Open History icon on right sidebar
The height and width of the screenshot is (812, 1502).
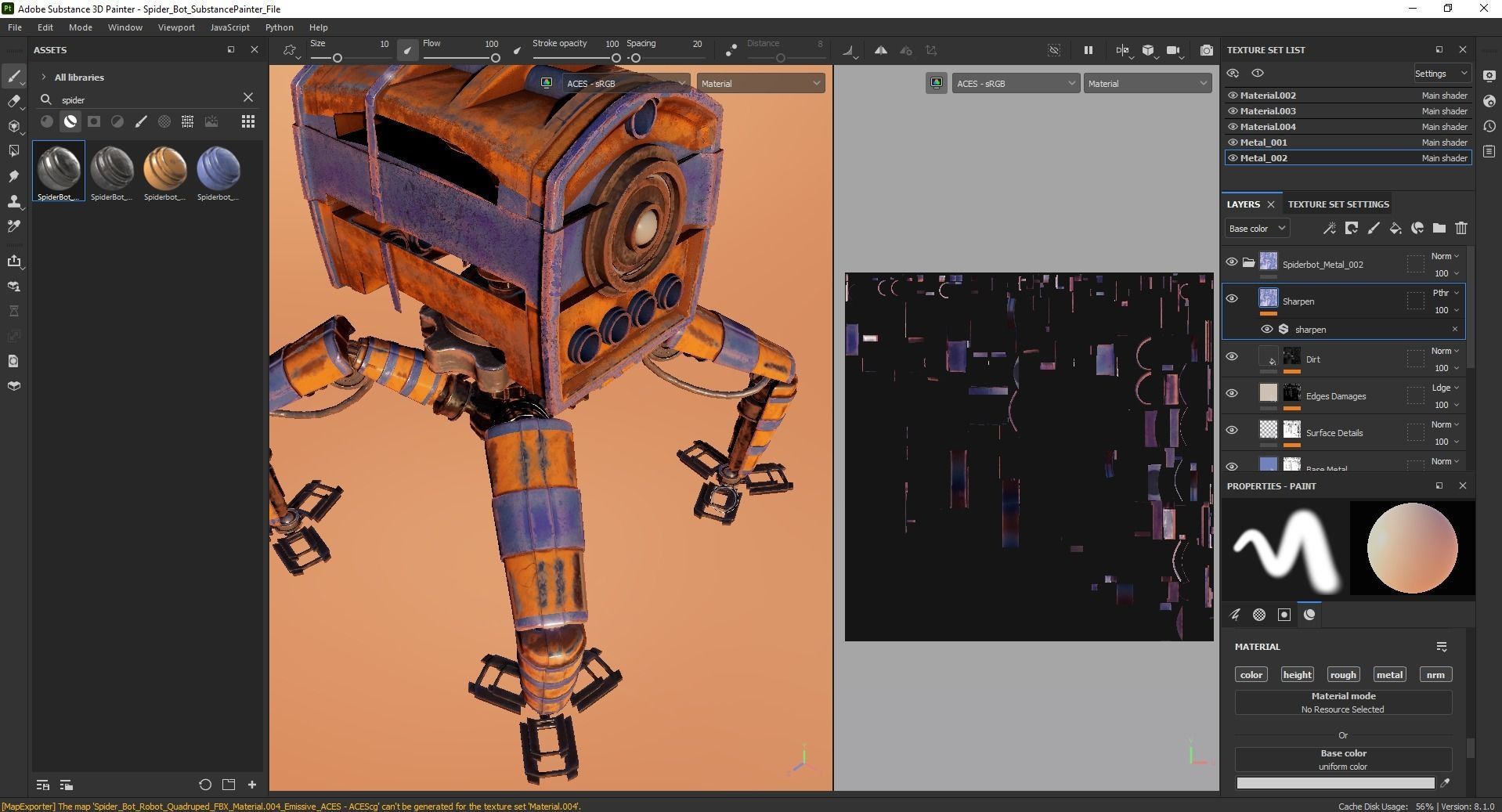click(1489, 126)
